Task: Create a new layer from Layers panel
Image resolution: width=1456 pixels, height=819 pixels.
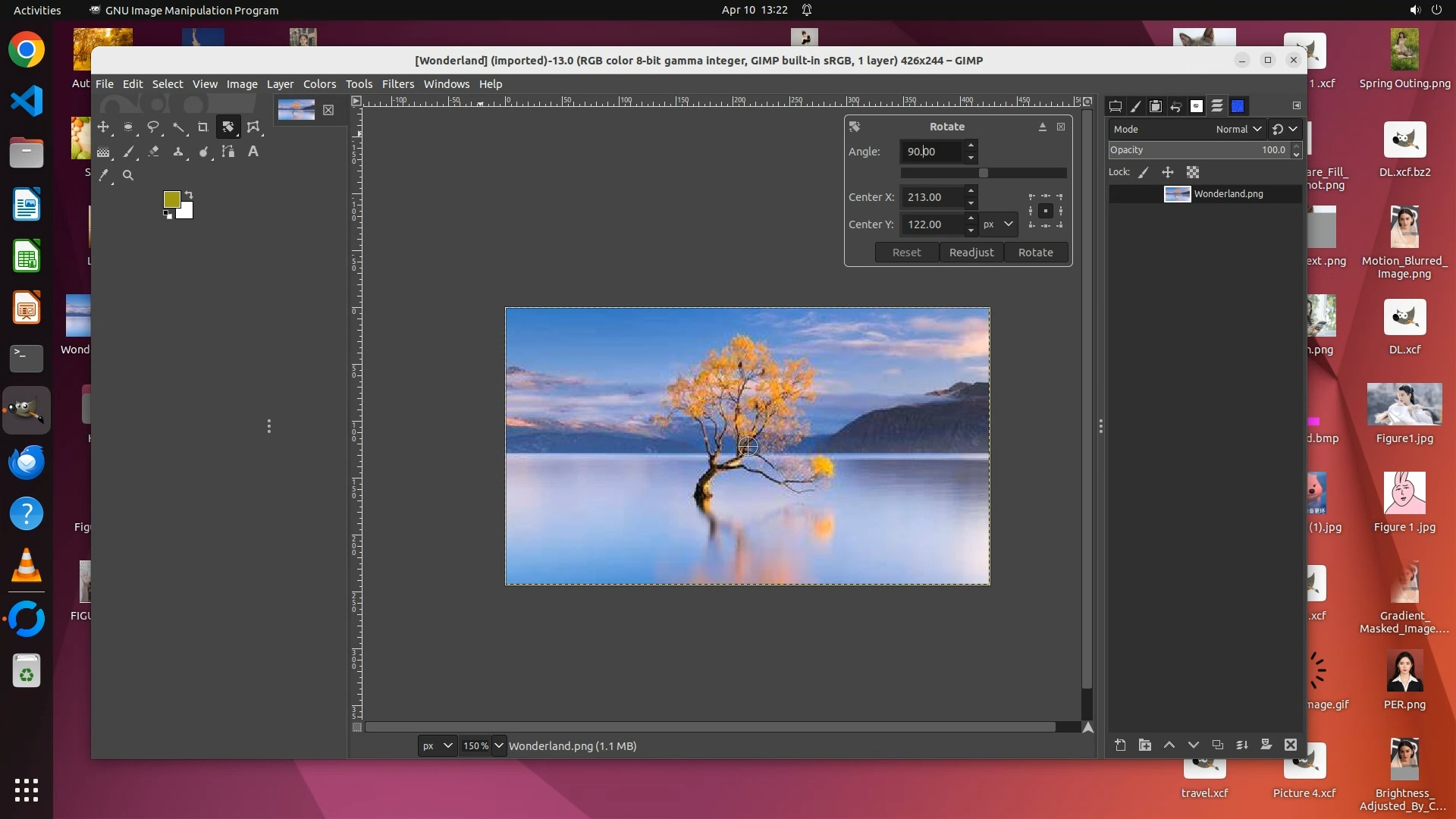Action: click(1120, 745)
